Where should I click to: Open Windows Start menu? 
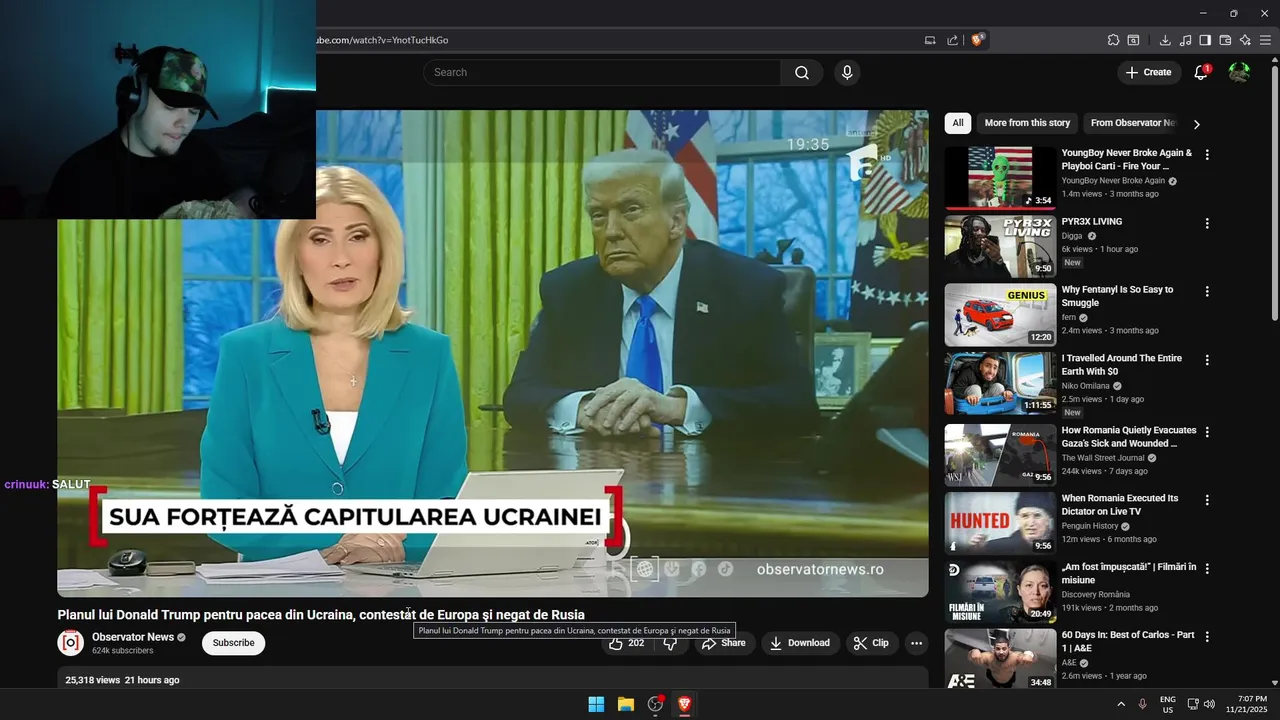[x=596, y=704]
